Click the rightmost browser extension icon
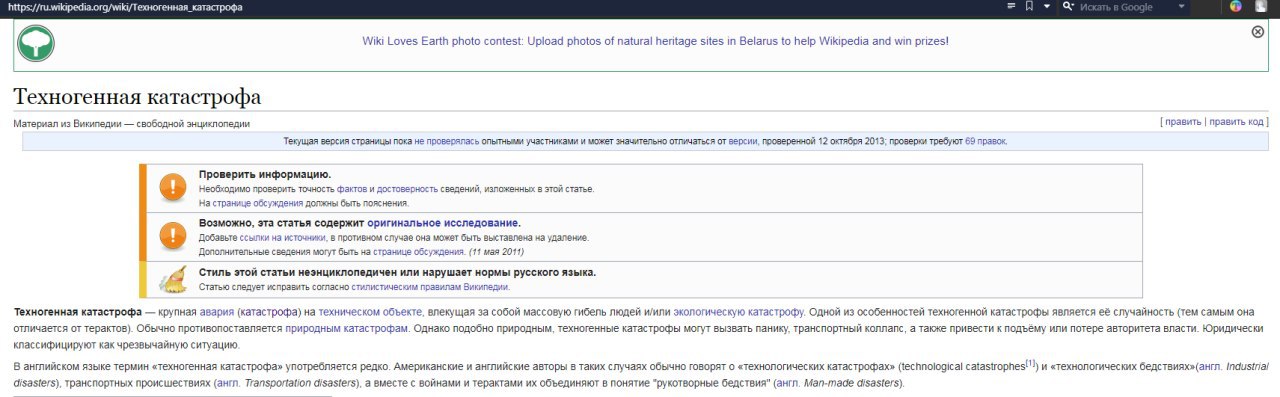This screenshot has width=1280, height=397. 1262,6
